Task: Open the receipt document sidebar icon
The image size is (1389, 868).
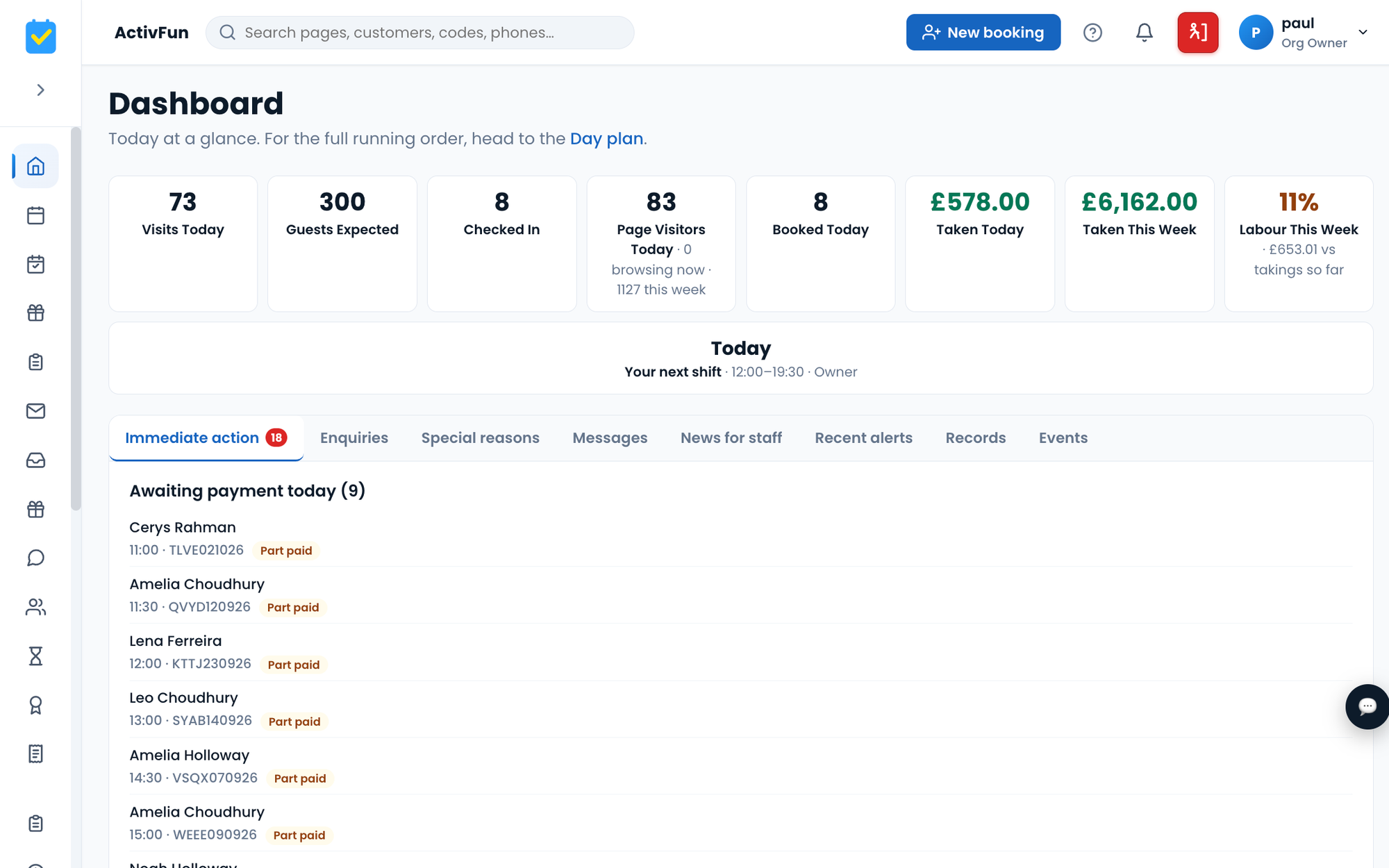Action: pyautogui.click(x=35, y=753)
